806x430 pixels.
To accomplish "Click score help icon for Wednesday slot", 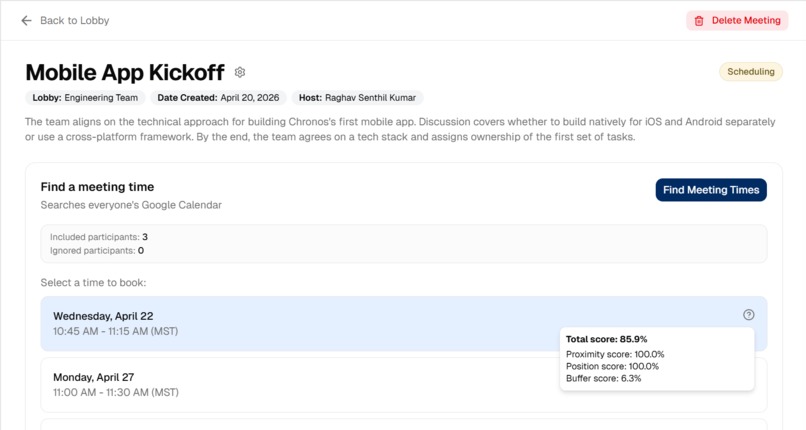I will (748, 315).
